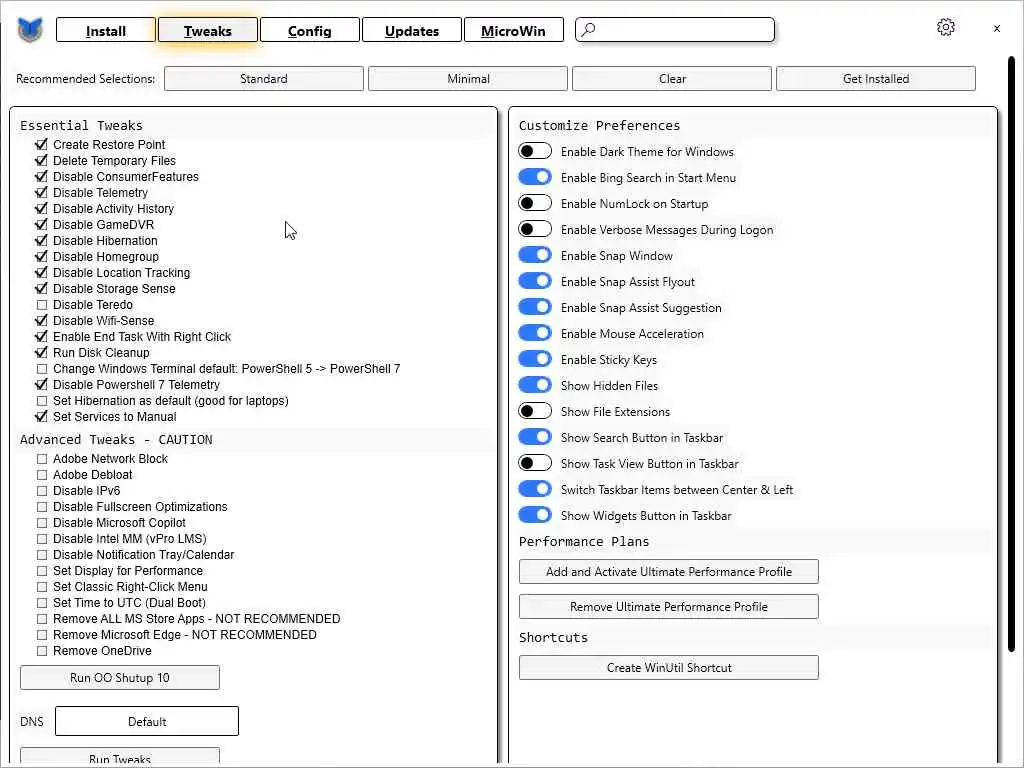Screen dimensions: 1024x768
Task: Check Adobe Network Block
Action: (x=42, y=458)
